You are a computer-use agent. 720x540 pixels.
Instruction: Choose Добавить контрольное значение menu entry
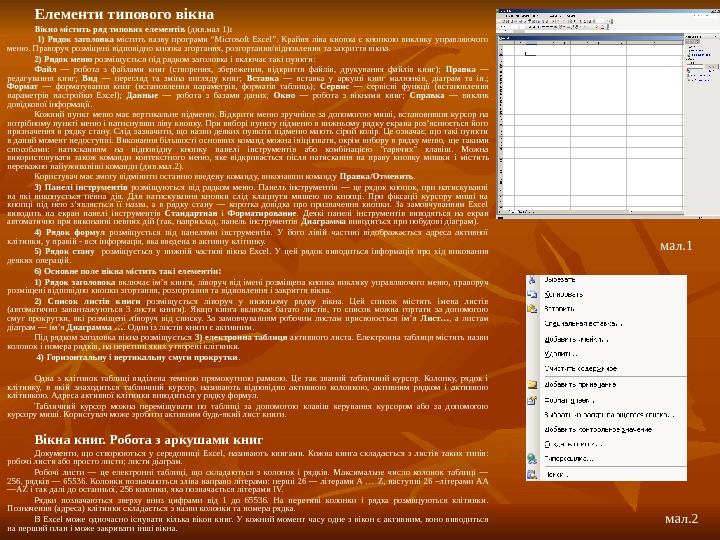[x=598, y=430]
